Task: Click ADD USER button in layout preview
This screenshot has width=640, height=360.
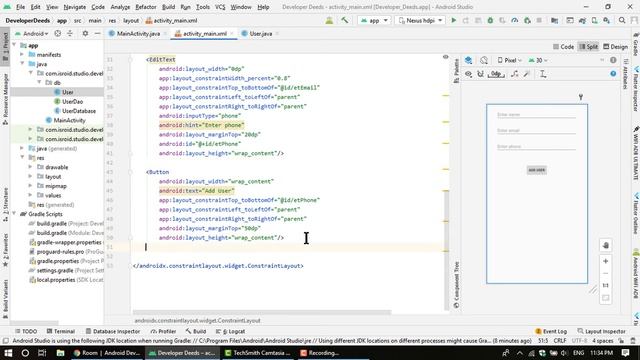Action: coord(536,170)
